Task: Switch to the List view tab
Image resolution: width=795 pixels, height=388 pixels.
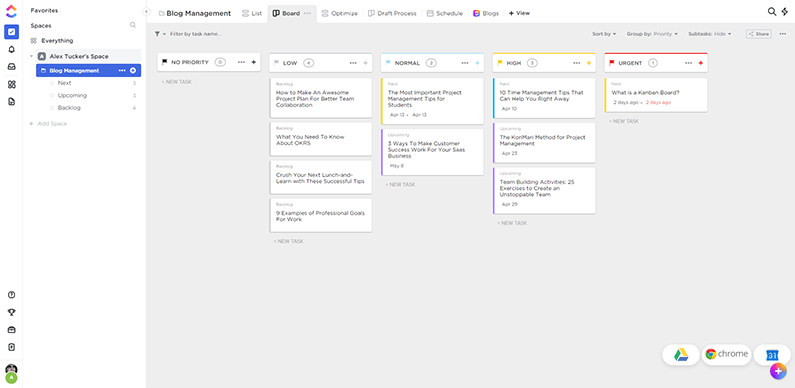Action: click(x=252, y=14)
